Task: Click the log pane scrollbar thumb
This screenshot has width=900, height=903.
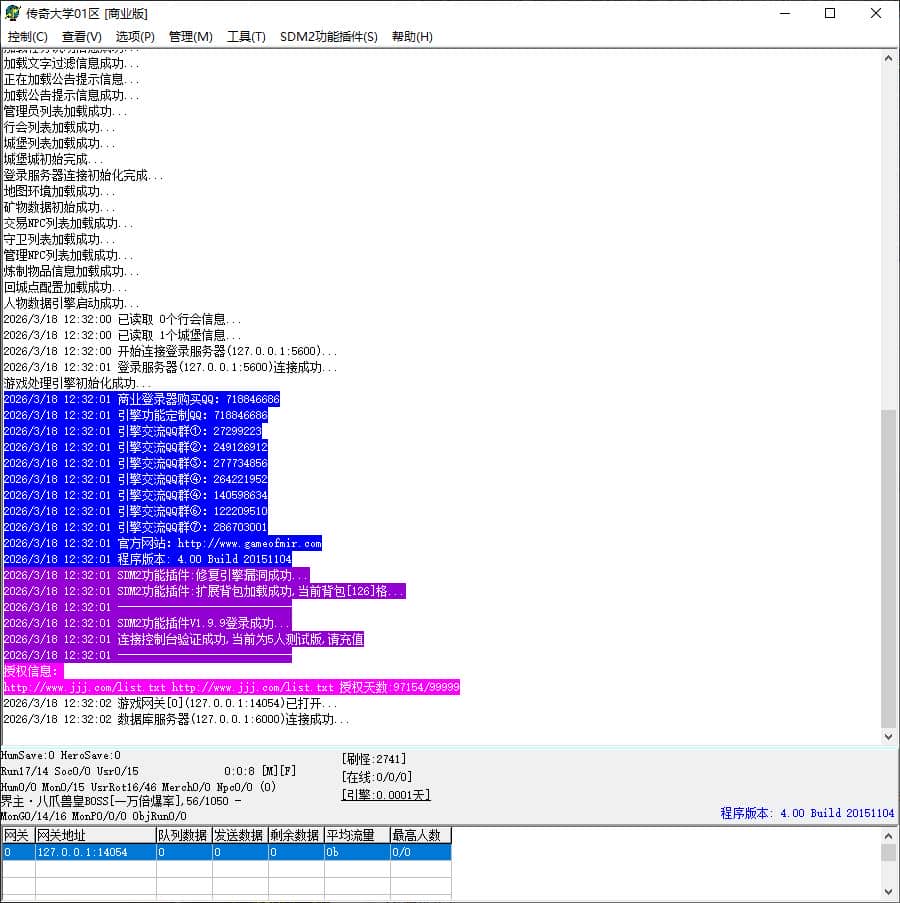Action: (x=888, y=569)
